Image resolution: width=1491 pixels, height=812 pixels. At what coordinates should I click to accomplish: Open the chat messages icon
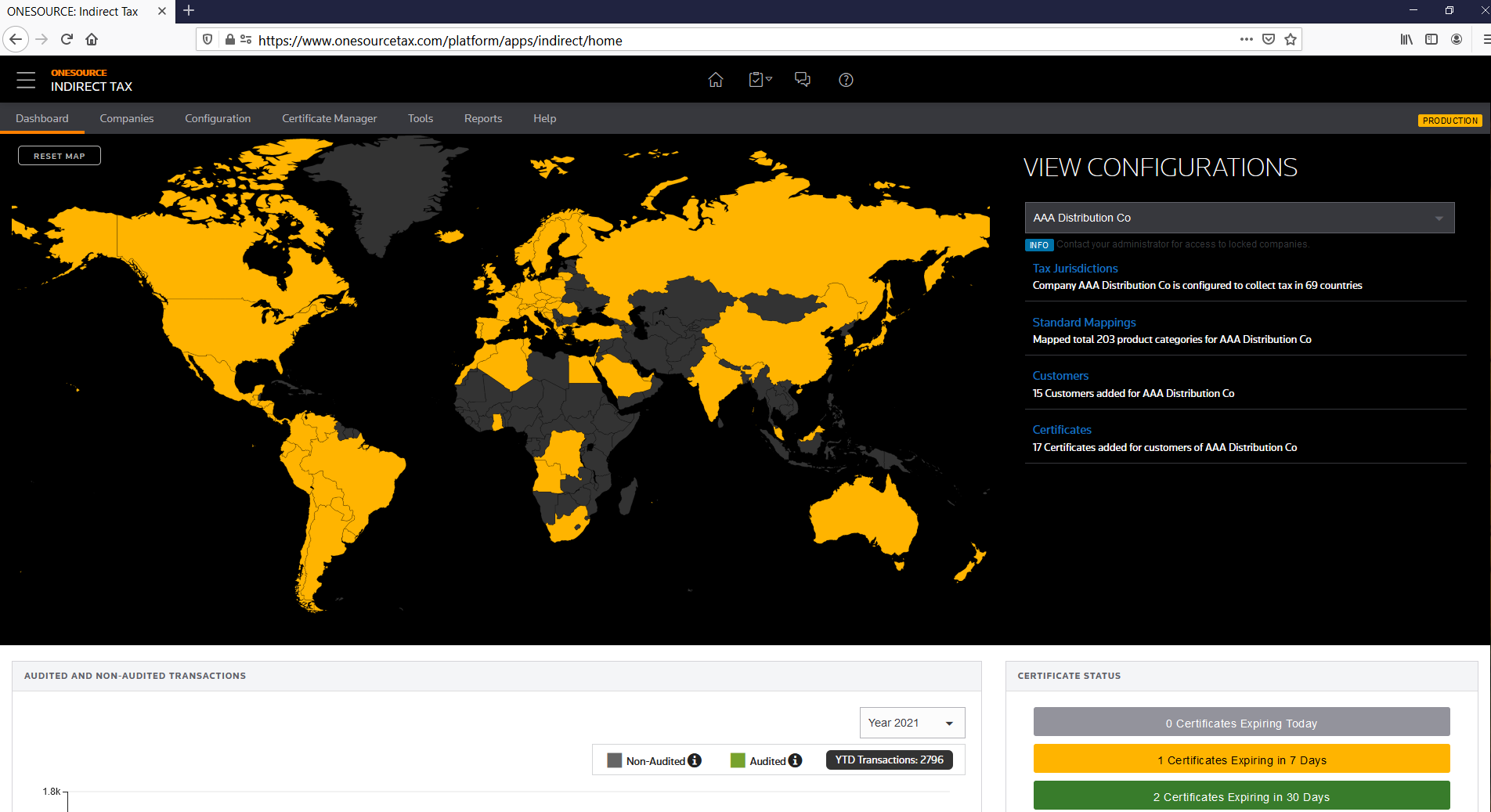803,80
